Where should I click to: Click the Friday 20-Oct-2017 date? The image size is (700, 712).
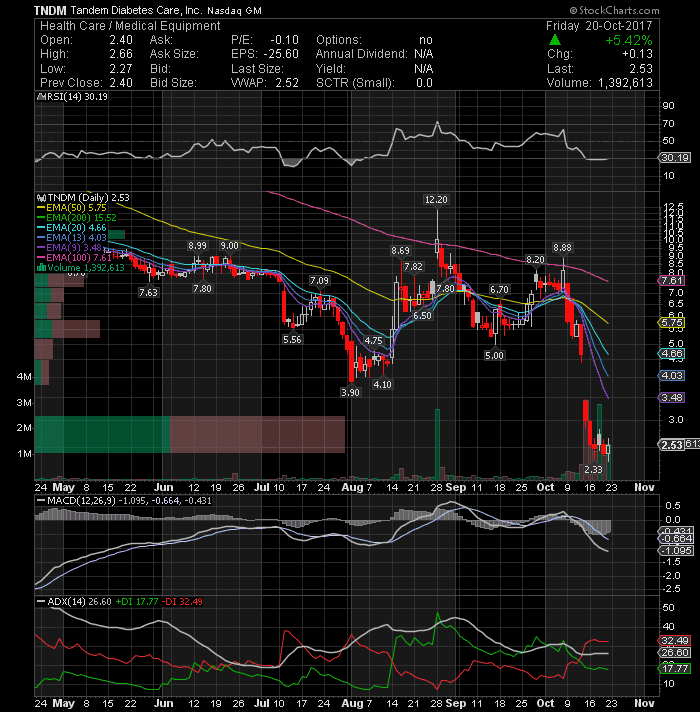(599, 26)
